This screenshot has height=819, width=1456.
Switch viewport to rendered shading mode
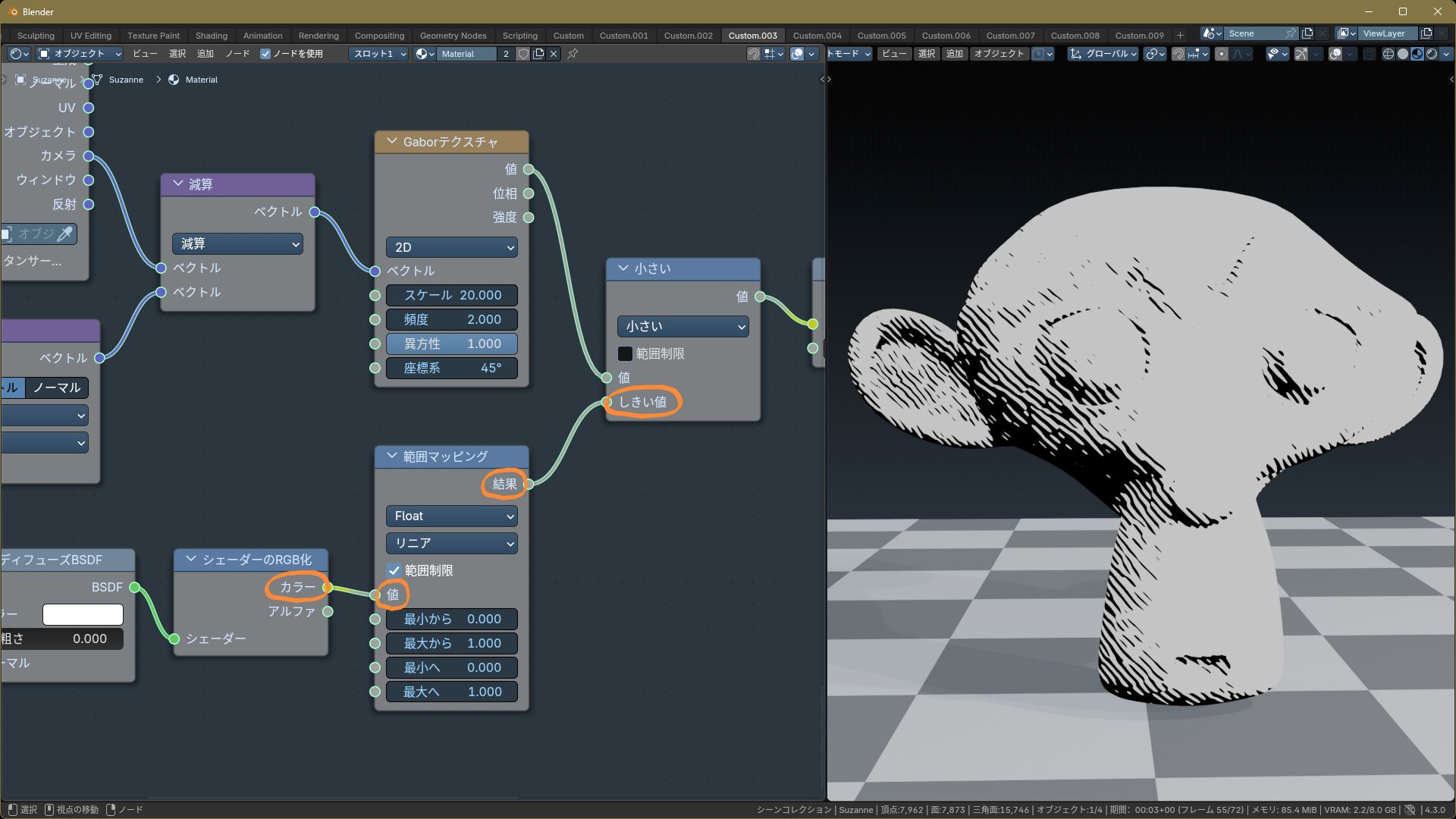point(1432,54)
